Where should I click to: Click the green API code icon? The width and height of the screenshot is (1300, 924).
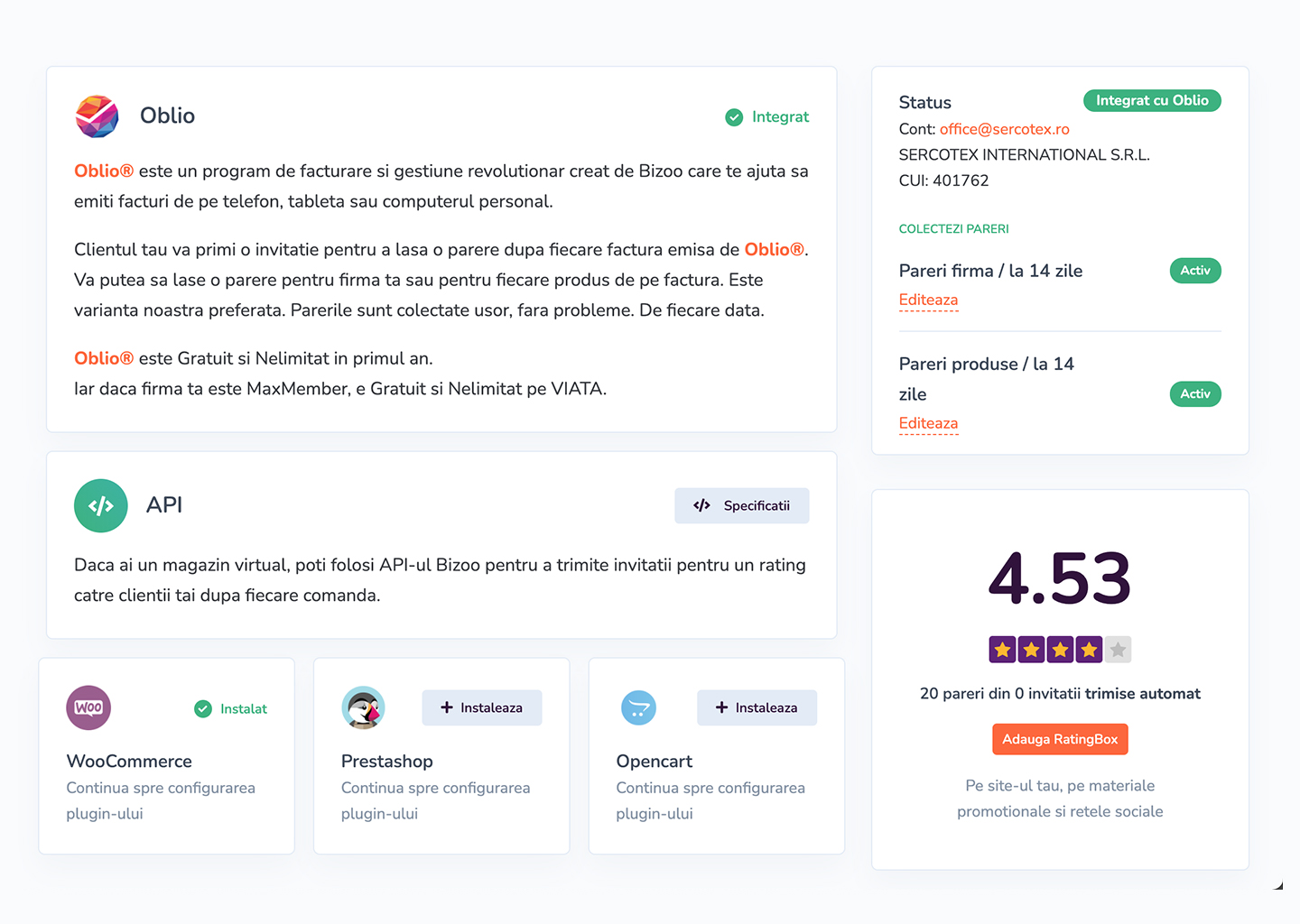[101, 505]
